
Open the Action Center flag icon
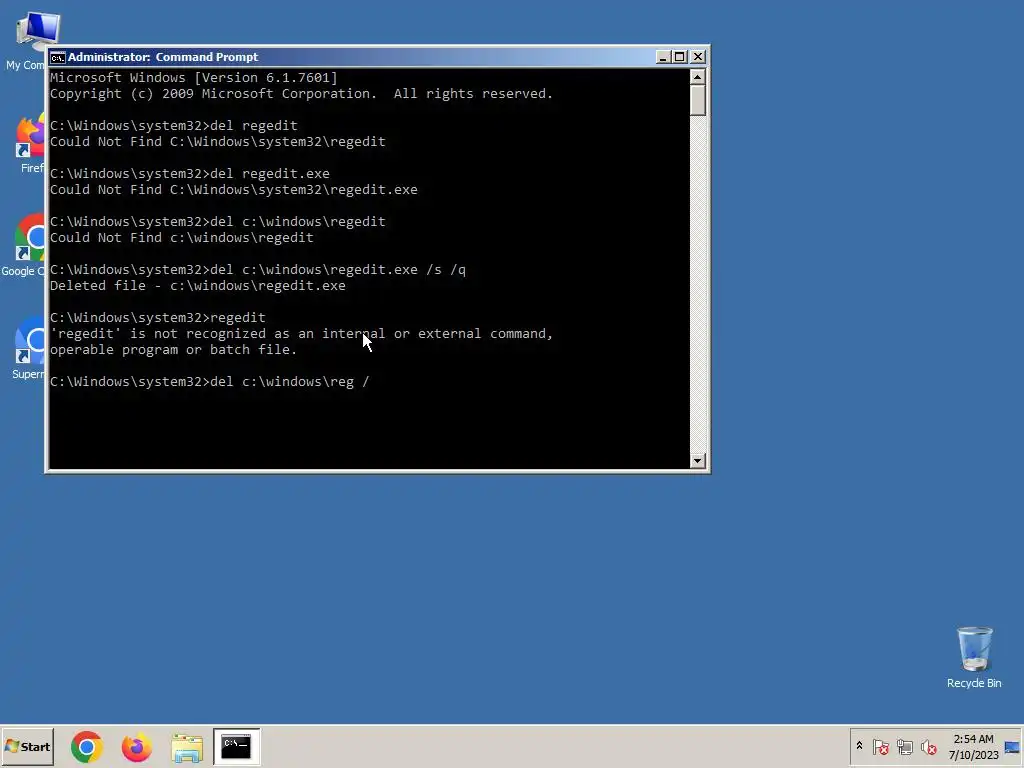(x=880, y=746)
